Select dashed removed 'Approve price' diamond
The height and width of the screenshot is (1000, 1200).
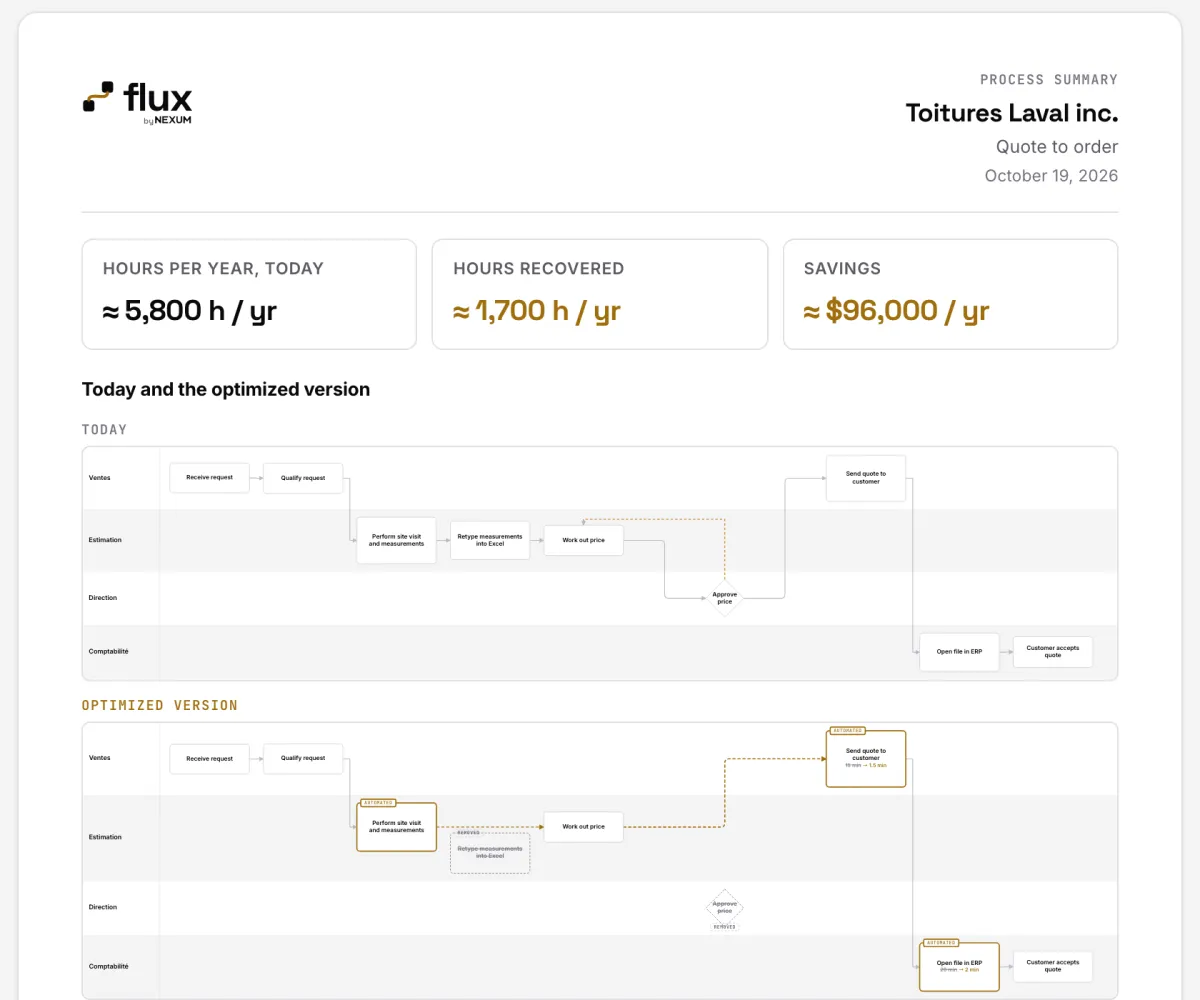(724, 908)
